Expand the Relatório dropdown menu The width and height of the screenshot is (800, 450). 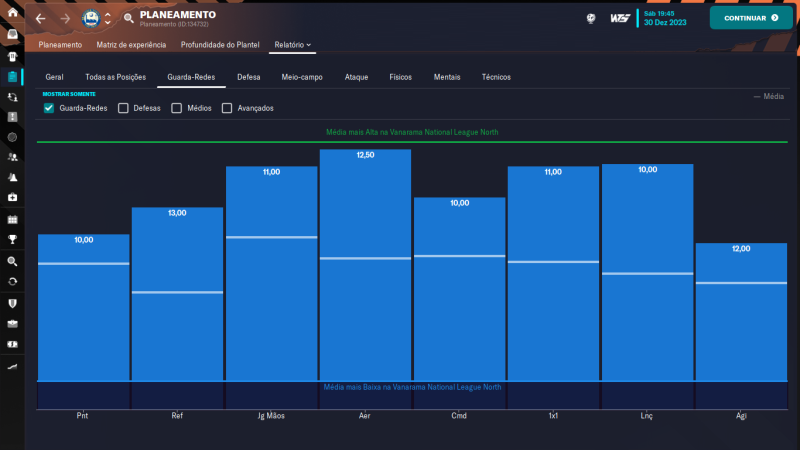point(293,45)
